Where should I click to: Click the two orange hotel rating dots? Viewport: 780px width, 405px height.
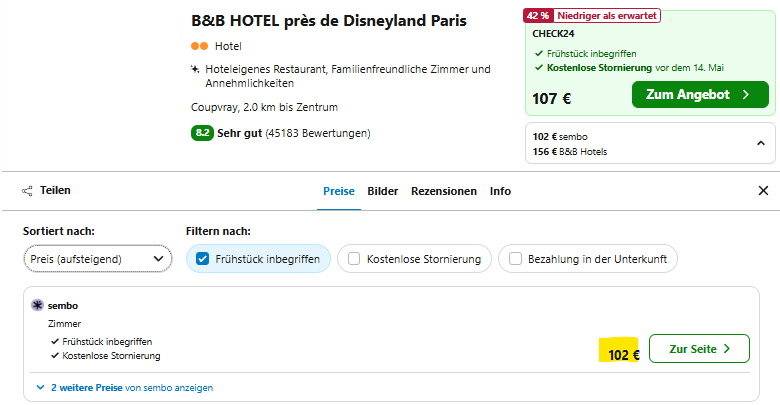[x=199, y=46]
